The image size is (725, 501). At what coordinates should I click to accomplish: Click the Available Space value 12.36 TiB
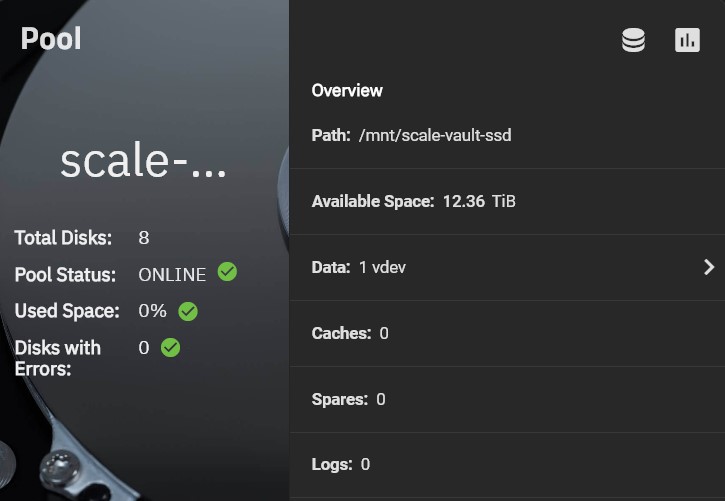click(x=479, y=202)
